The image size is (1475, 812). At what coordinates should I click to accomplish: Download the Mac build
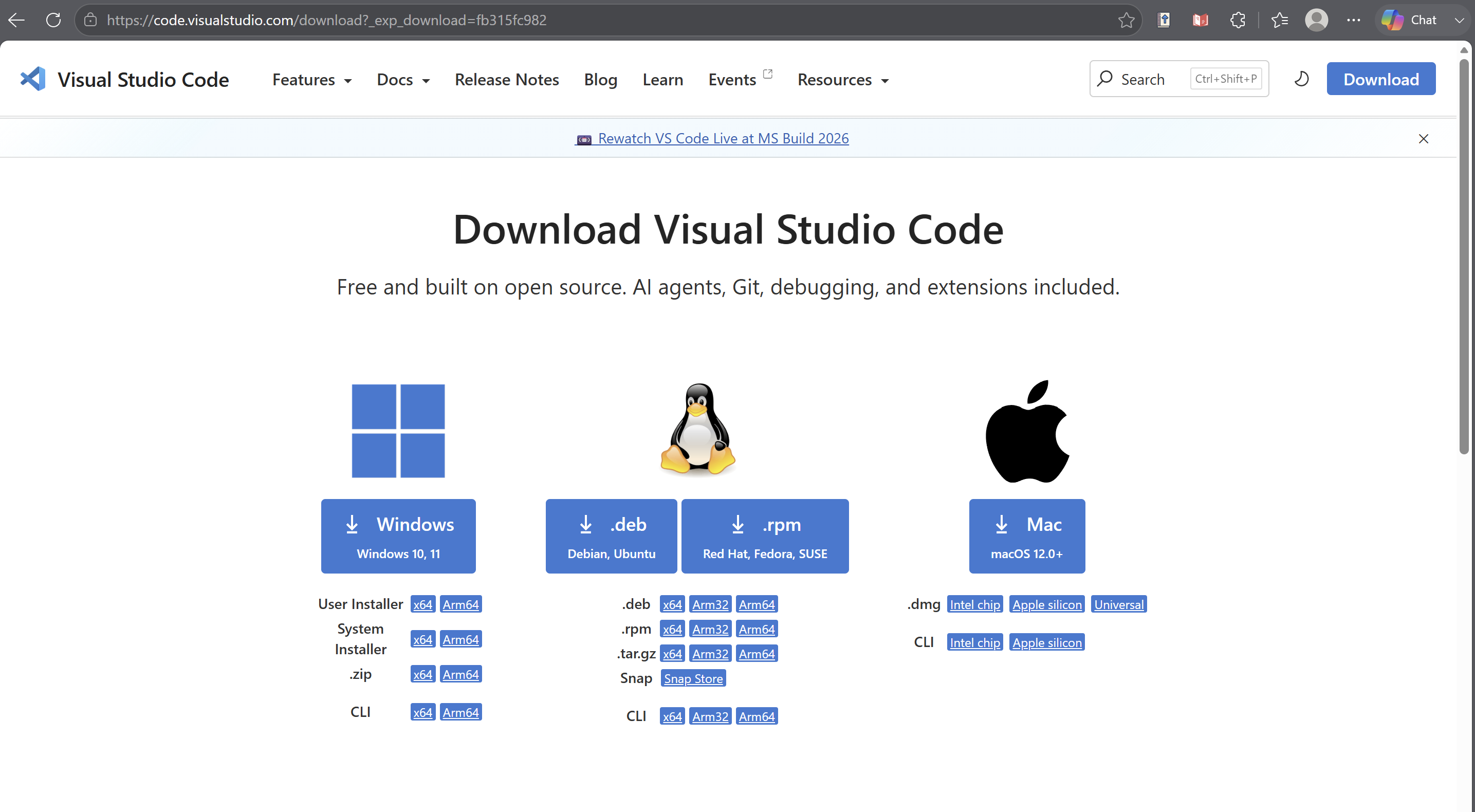click(1027, 536)
